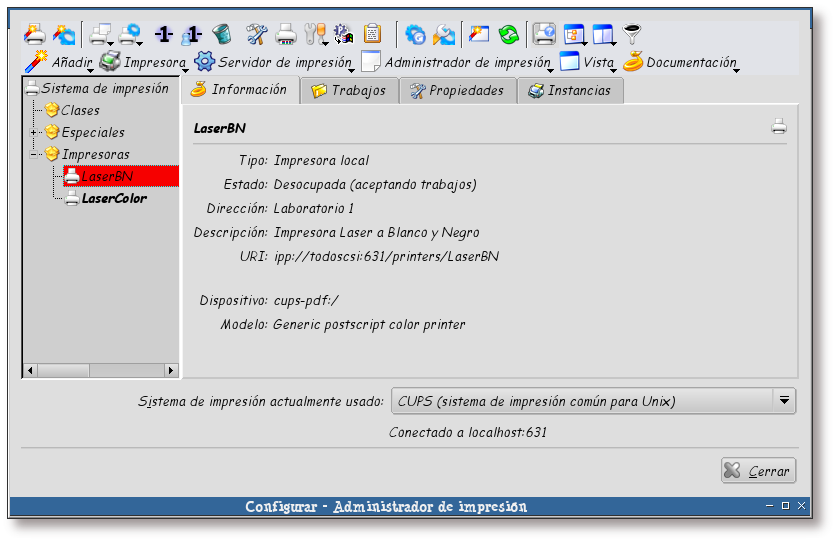Screen dimensions: 836x542
Task: Click the printer icon beside LaserBN heading
Action: pyautogui.click(x=779, y=127)
